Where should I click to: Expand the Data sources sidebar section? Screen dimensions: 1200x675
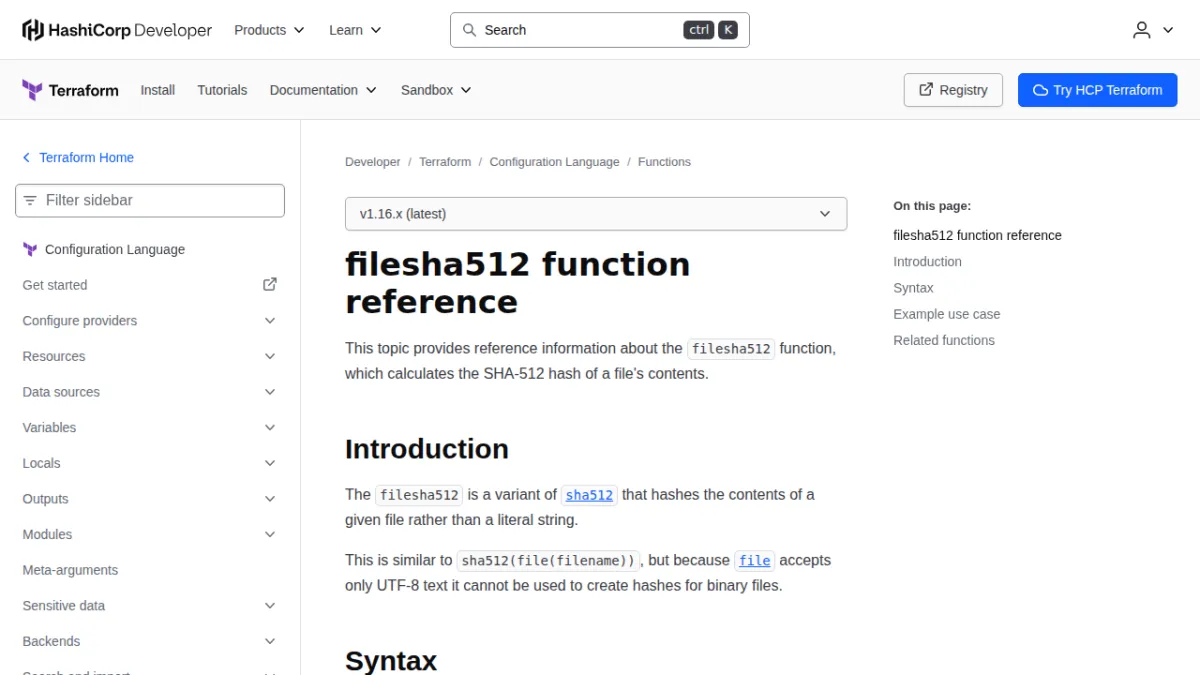(x=150, y=392)
